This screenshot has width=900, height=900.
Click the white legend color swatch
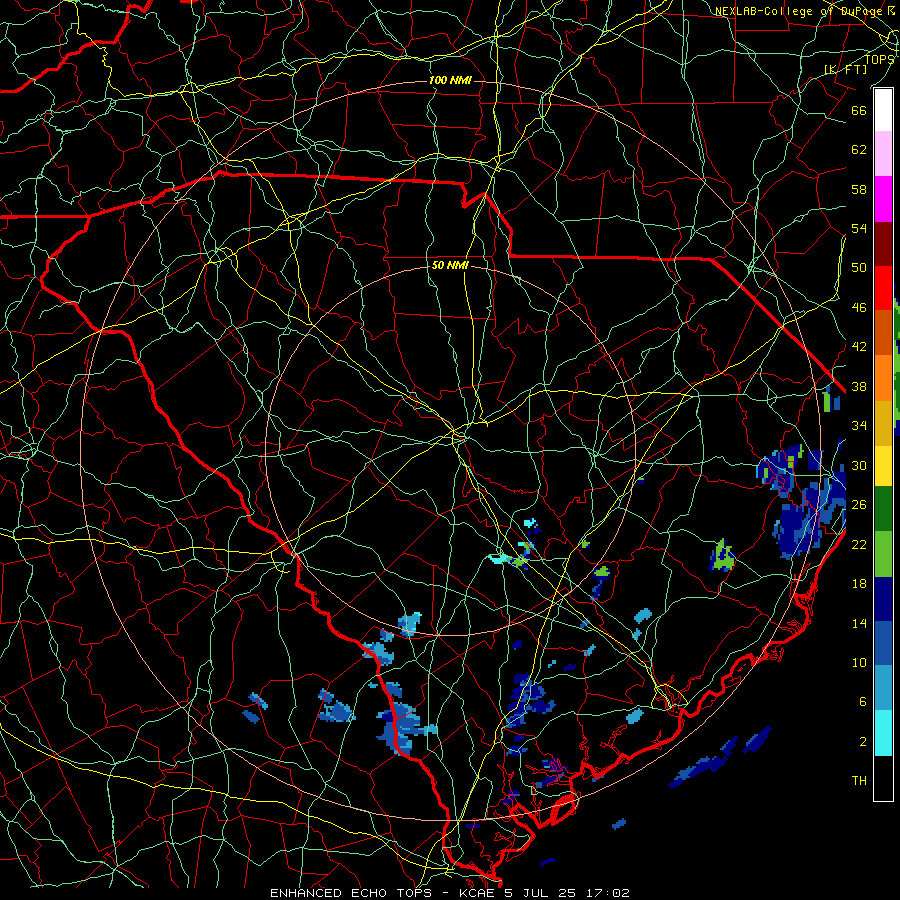883,110
